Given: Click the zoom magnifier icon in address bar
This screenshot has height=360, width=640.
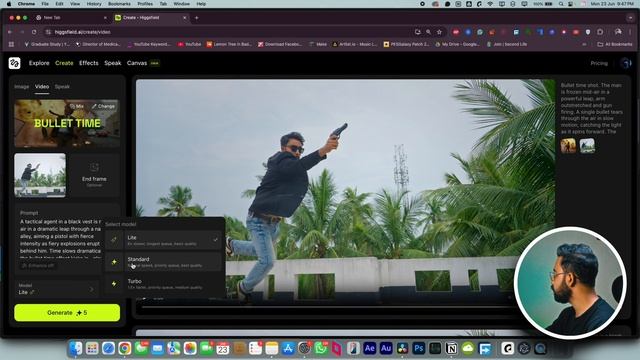Looking at the screenshot, I should 428,32.
